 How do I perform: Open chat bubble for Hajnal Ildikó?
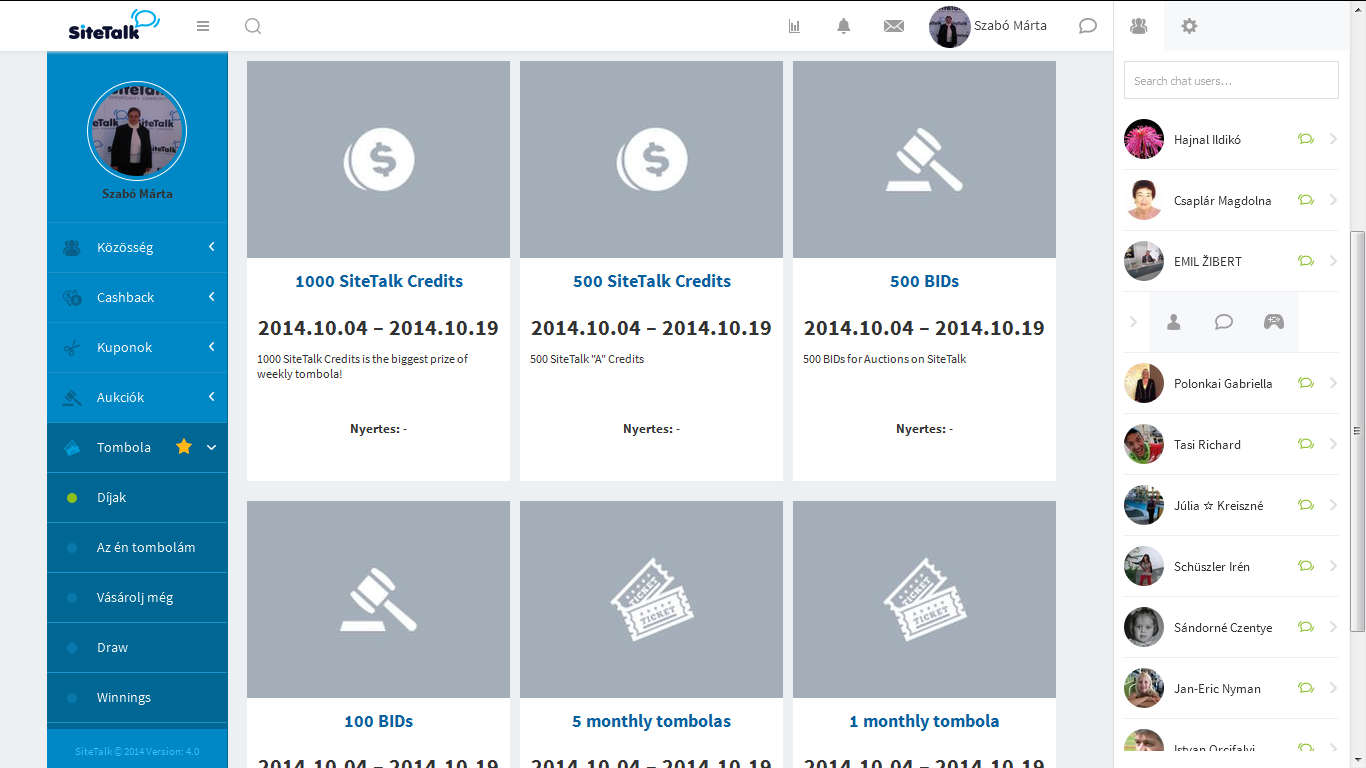[1305, 139]
